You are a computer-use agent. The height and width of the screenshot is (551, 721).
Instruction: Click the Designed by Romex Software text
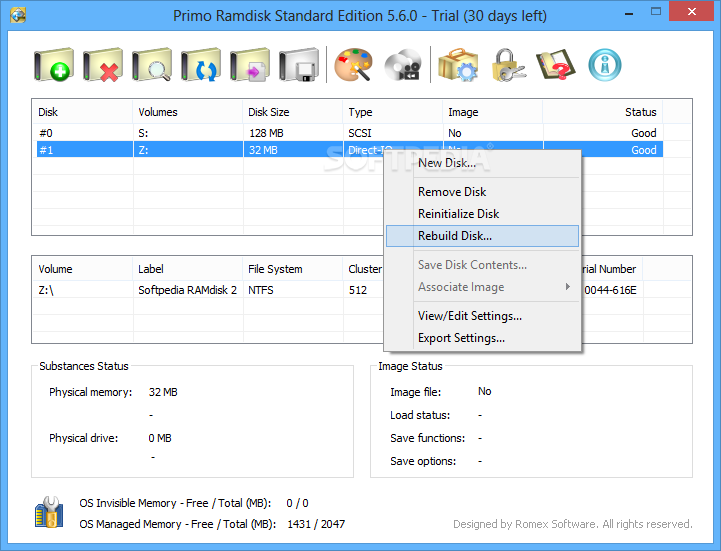pyautogui.click(x=572, y=524)
